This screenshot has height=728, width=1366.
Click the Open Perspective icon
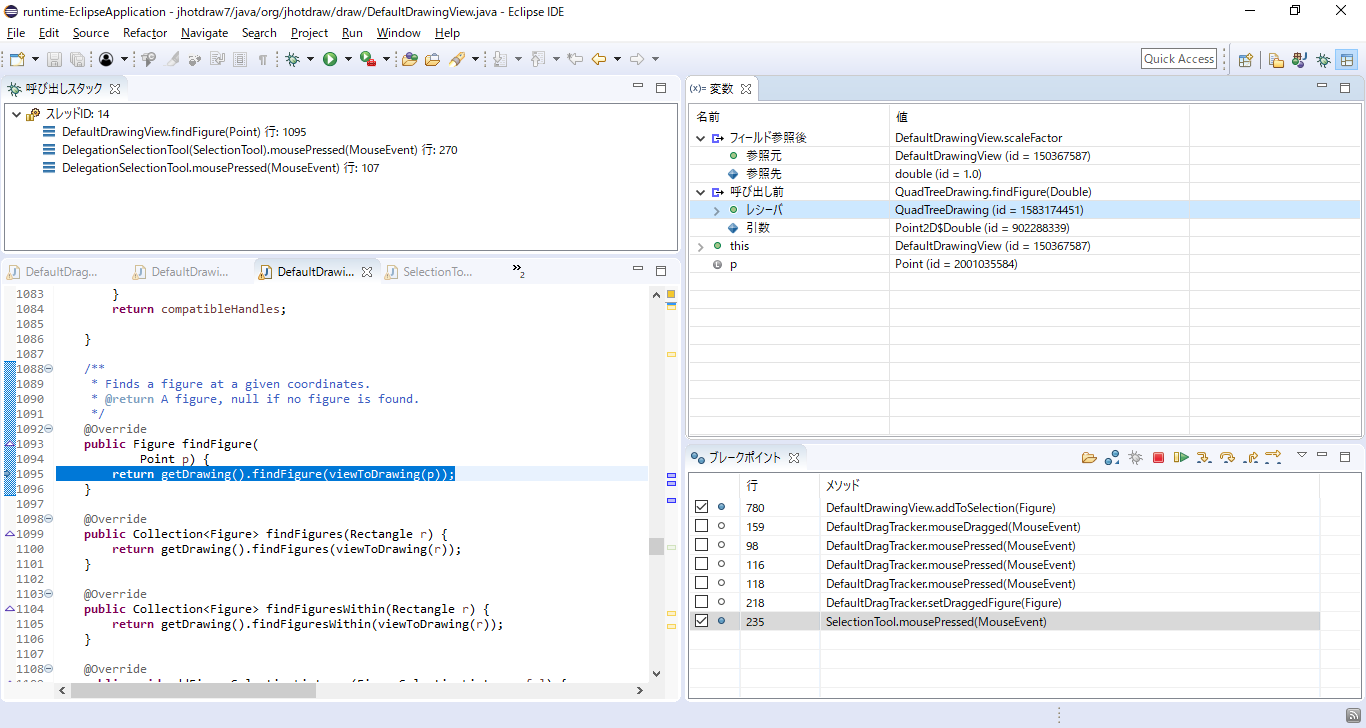[1246, 59]
